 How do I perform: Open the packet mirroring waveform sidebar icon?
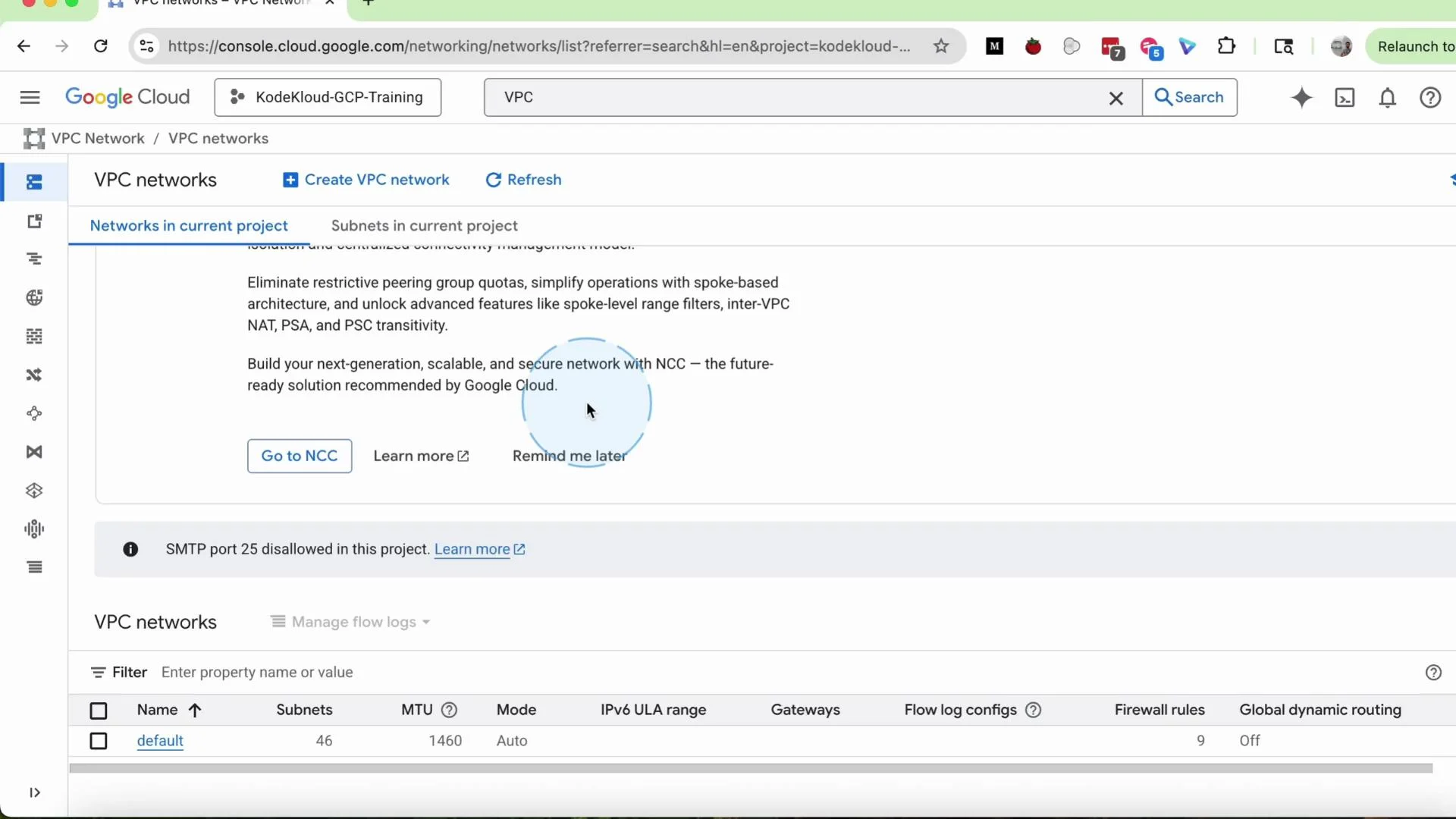34,529
